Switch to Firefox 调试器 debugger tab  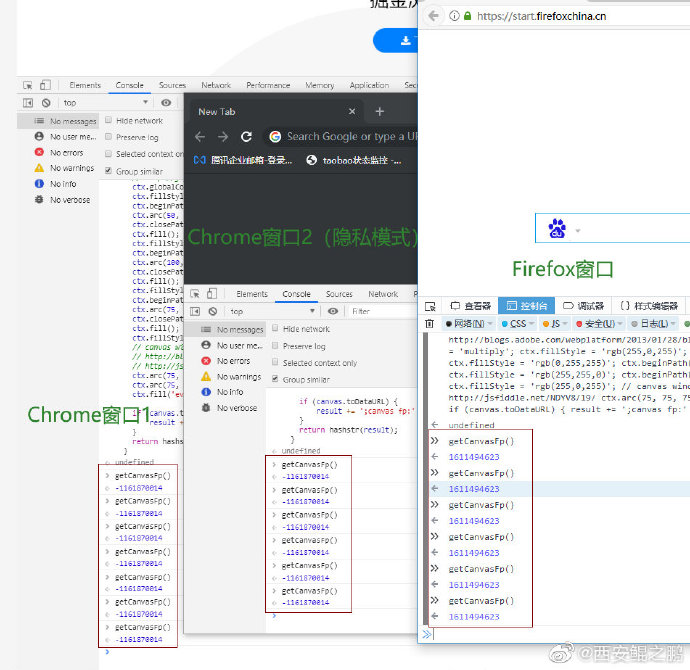[584, 306]
